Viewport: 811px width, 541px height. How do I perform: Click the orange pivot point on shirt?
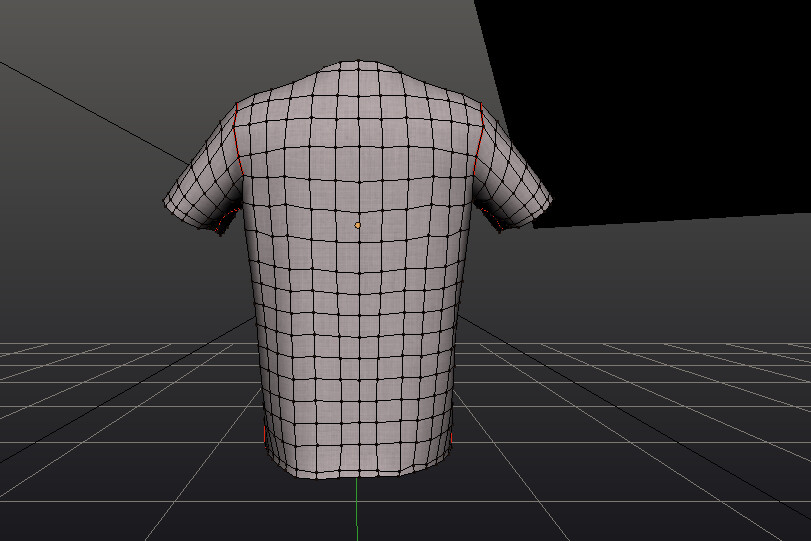point(357,226)
